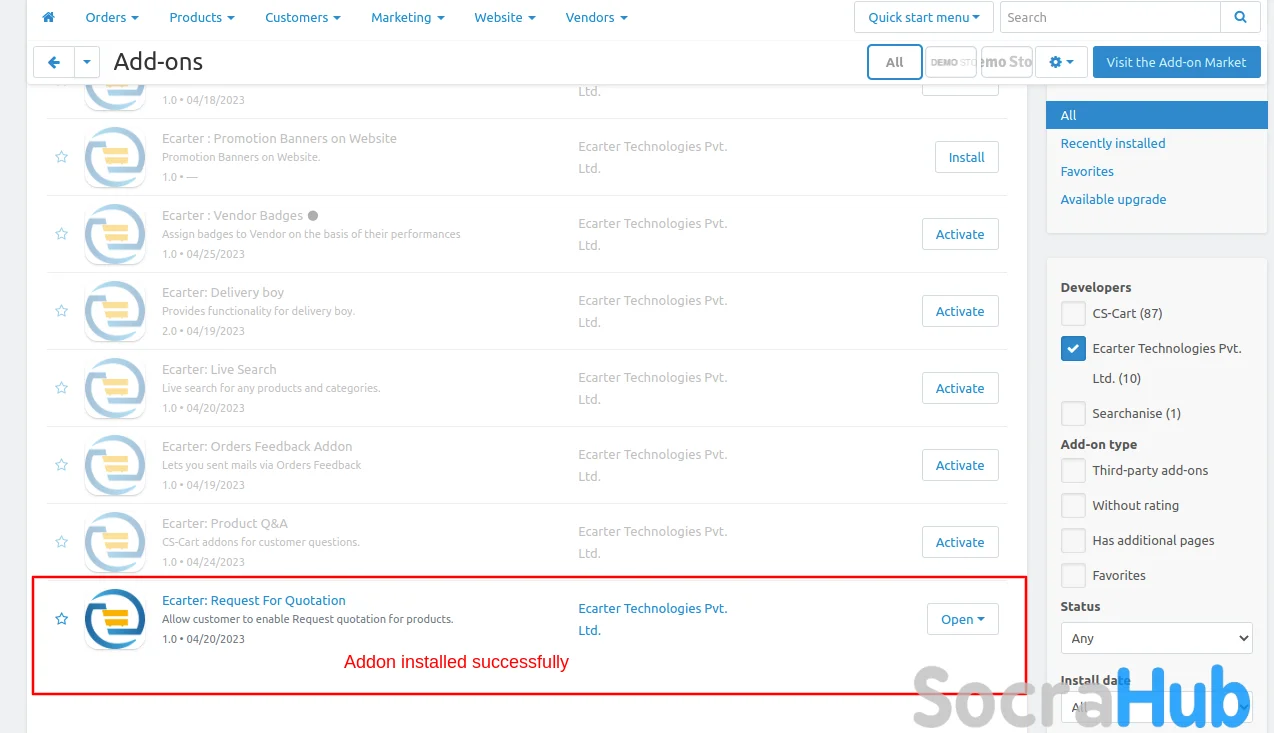
Task: Click the Product Q&A add-on logo
Action: 115,542
